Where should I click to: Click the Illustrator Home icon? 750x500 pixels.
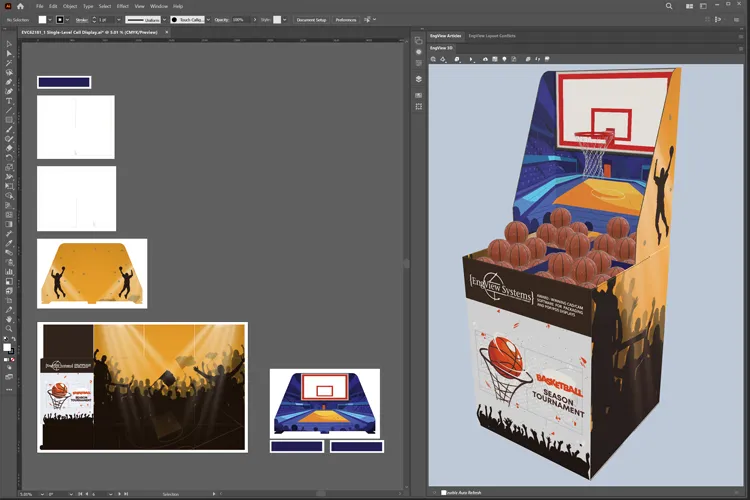pyautogui.click(x=20, y=6)
